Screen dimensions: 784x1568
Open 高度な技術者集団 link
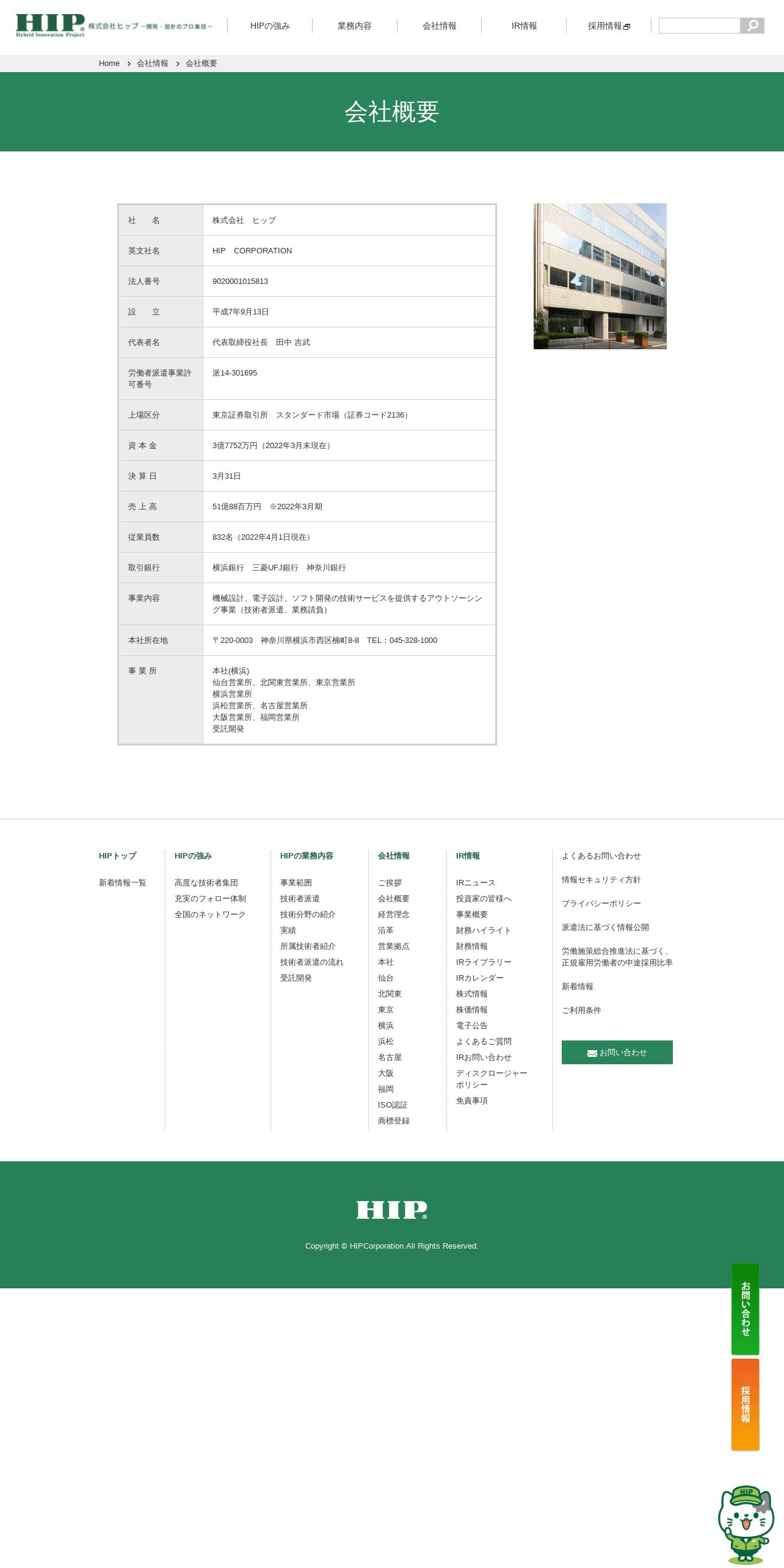206,883
